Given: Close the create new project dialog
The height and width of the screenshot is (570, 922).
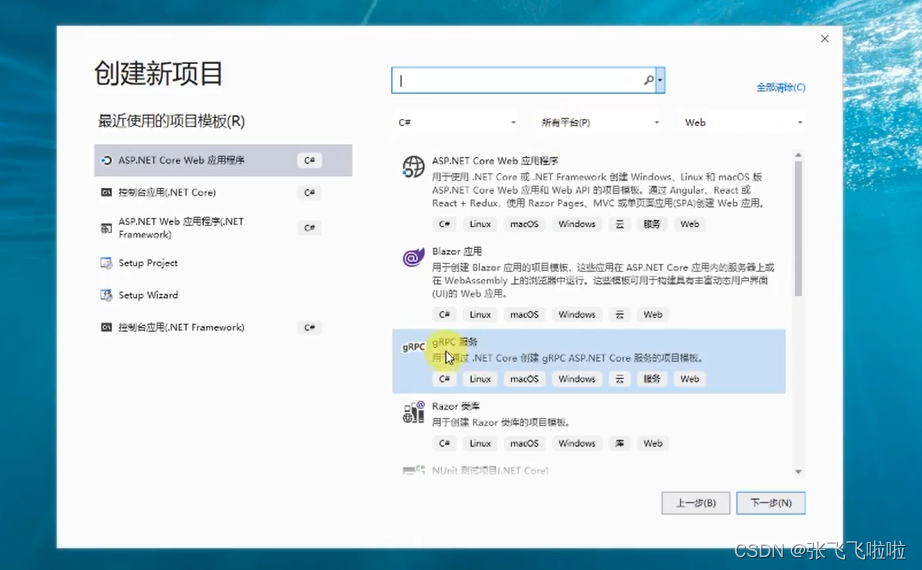Looking at the screenshot, I should [x=824, y=39].
